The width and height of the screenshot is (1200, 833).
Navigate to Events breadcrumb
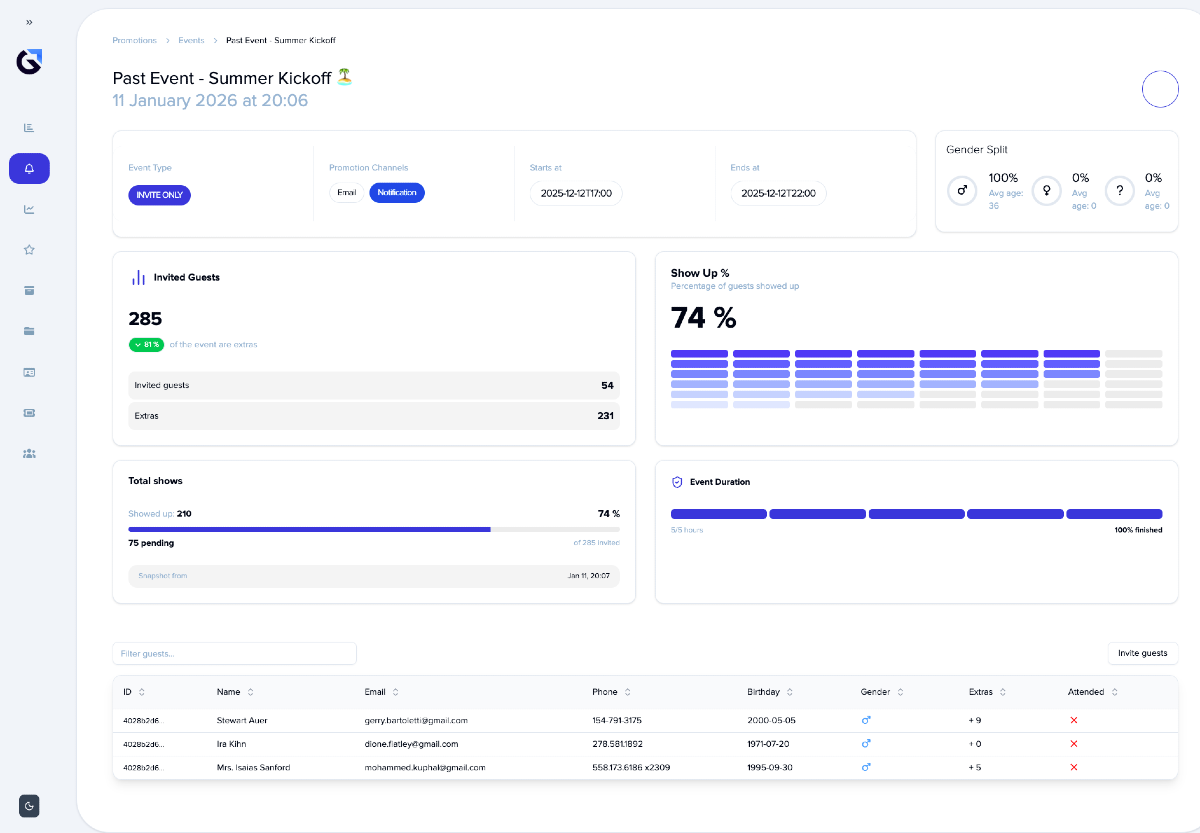(191, 41)
